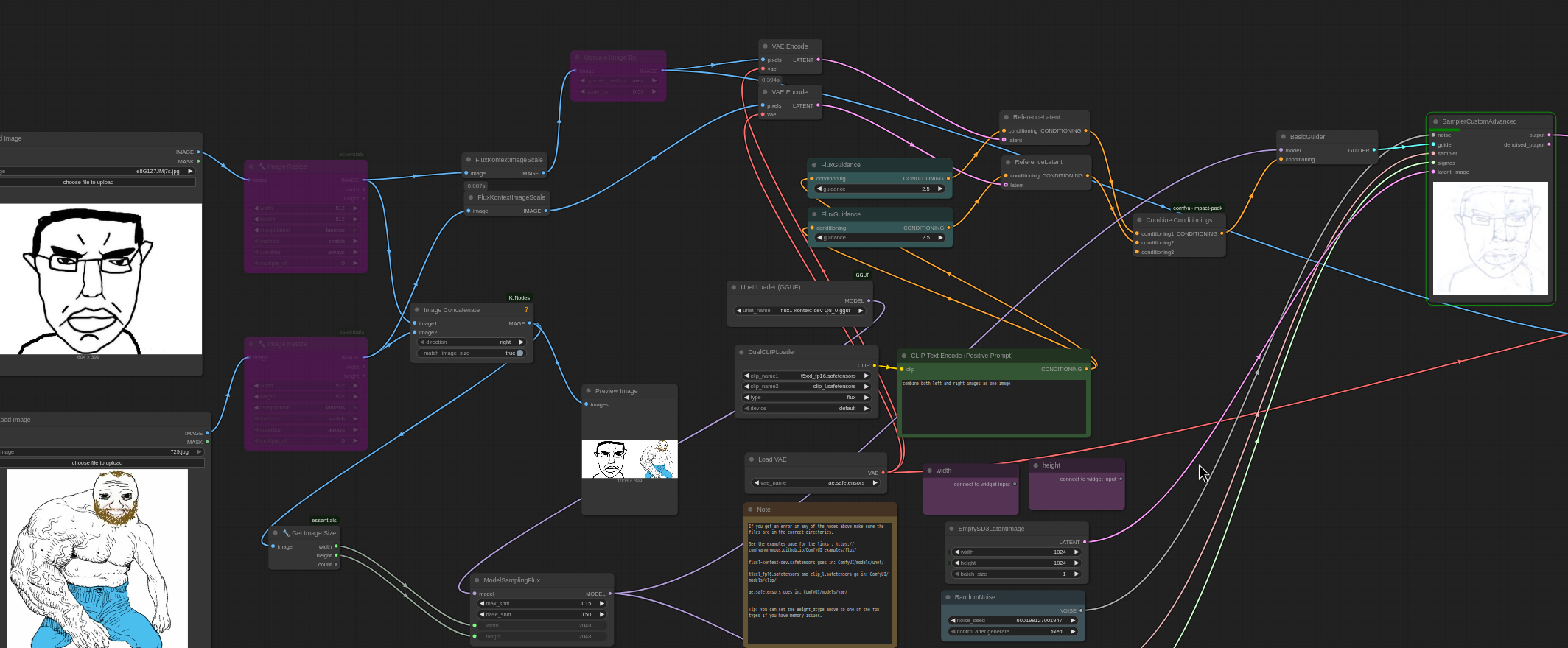
Task: Click the MODEL output port on Unet Loader (GGUF)
Action: click(869, 300)
